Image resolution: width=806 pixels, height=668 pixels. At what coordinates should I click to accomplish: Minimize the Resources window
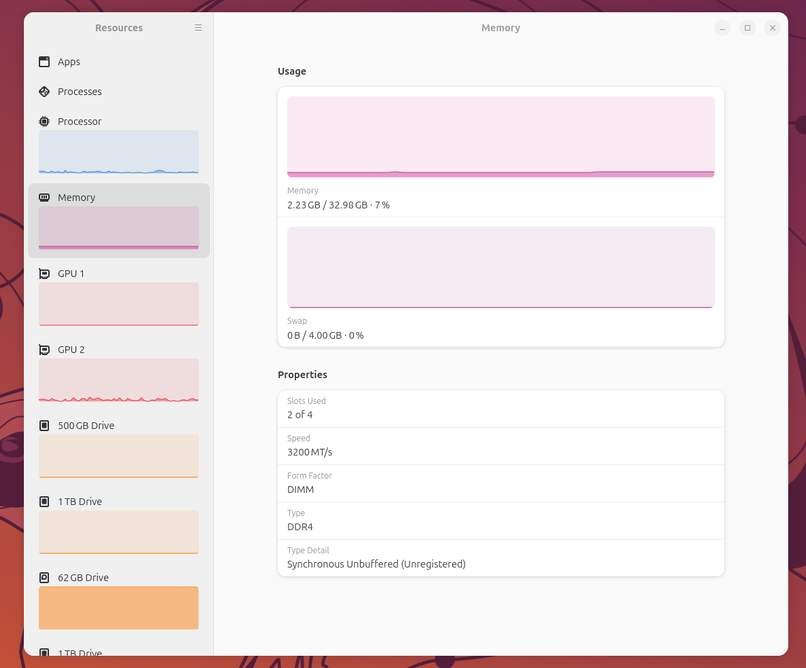[722, 28]
